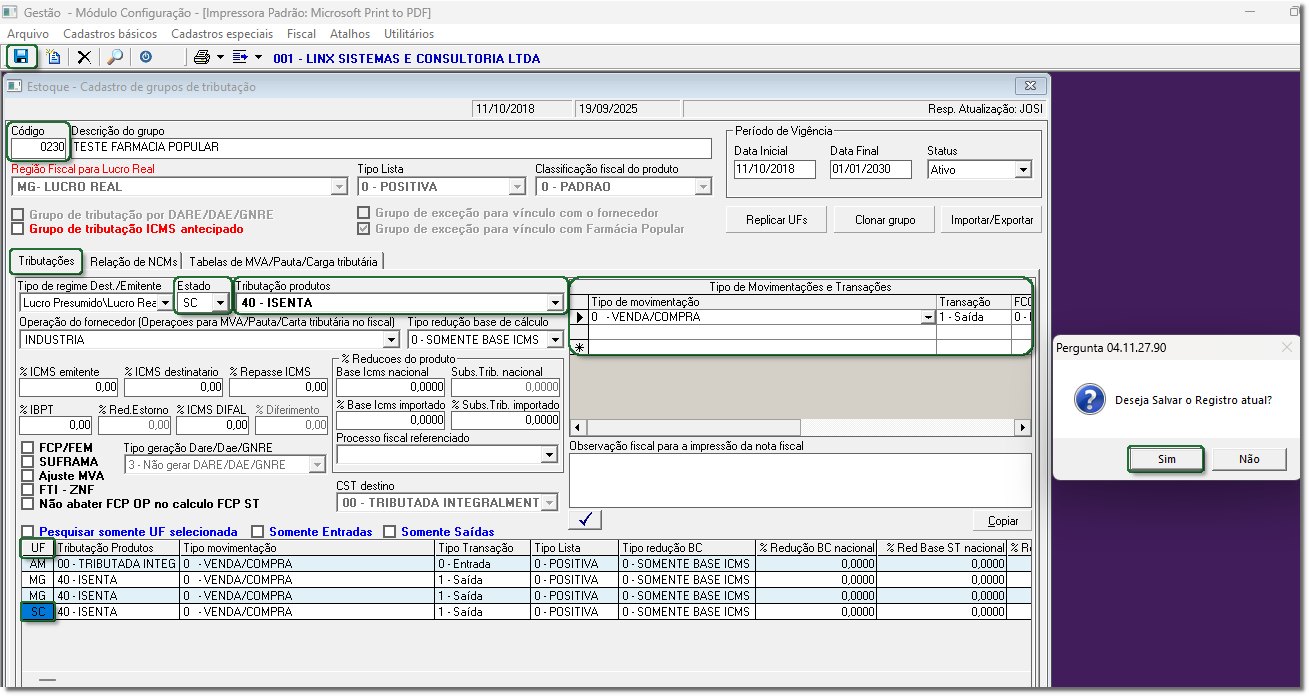Click the Descrição do grupo text field
Screen dimensions: 1309x696
click(x=391, y=147)
